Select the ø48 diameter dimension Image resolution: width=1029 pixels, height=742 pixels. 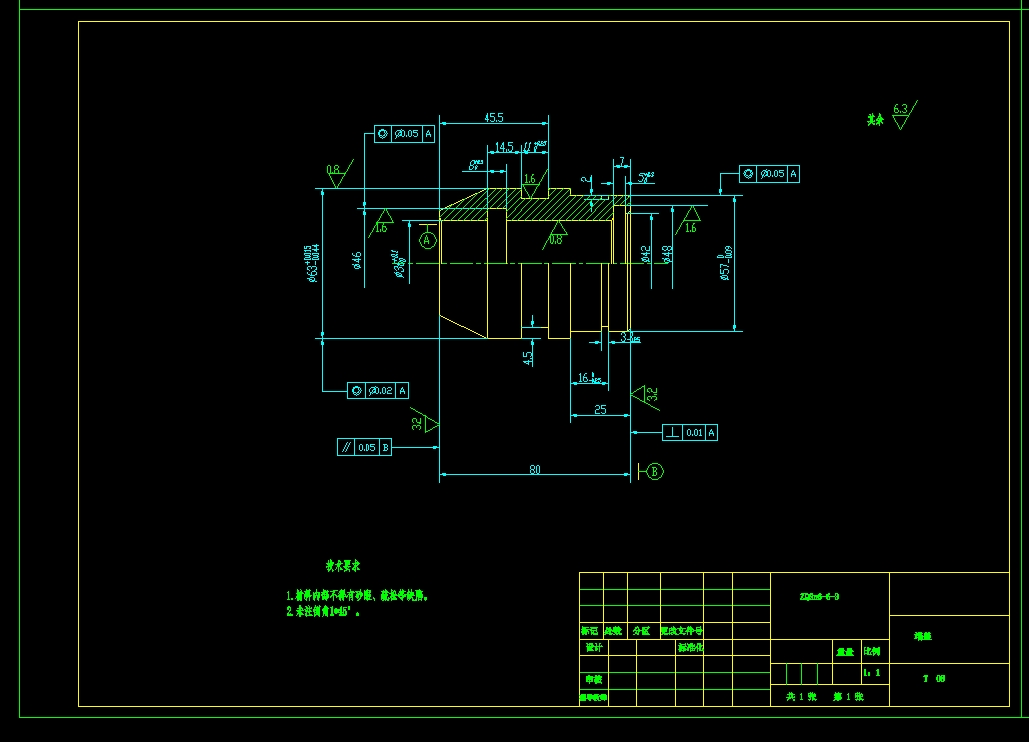coord(667,255)
